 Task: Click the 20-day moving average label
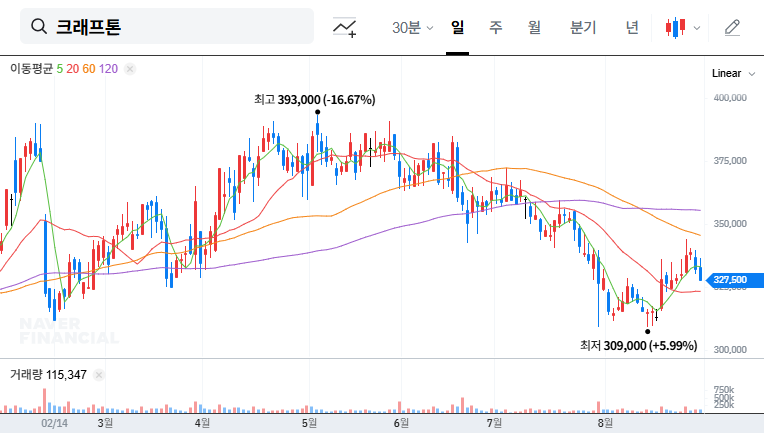tap(73, 69)
